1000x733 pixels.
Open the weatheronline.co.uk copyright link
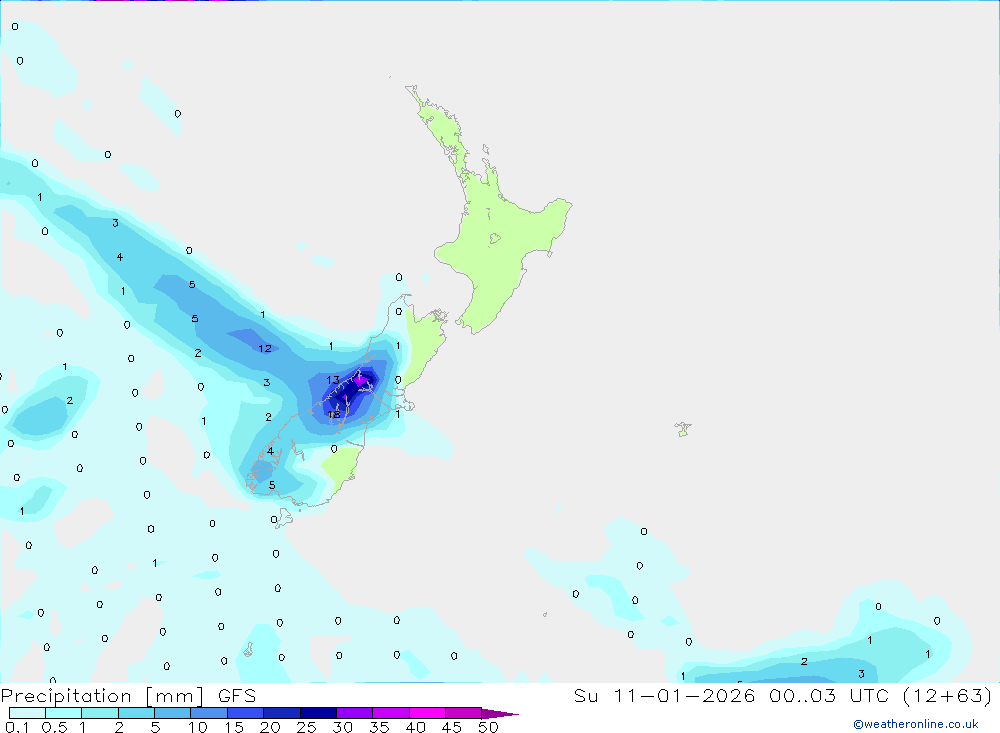coord(915,724)
